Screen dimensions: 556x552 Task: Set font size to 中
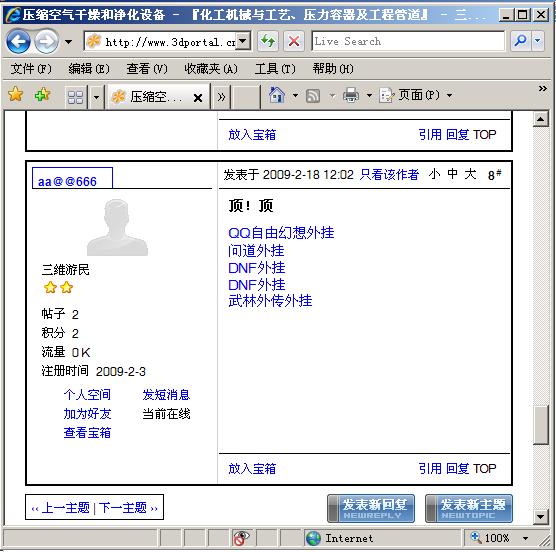point(452,174)
